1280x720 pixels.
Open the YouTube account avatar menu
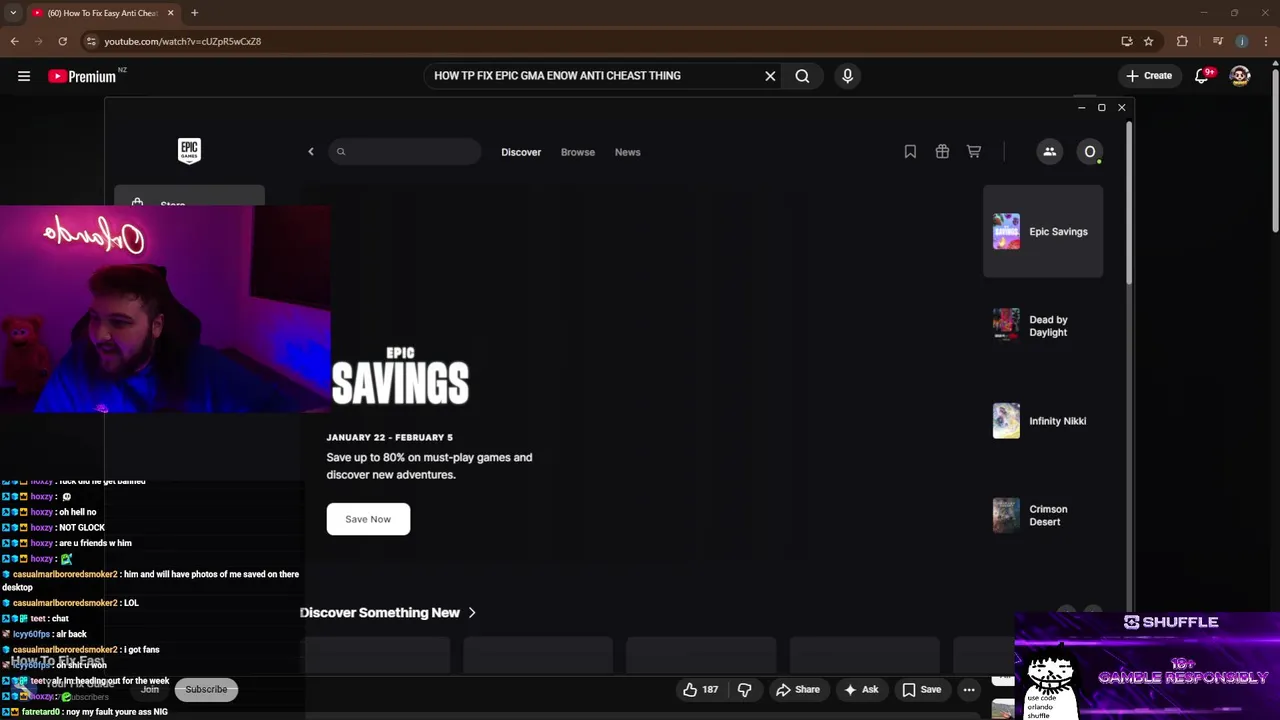click(1240, 76)
